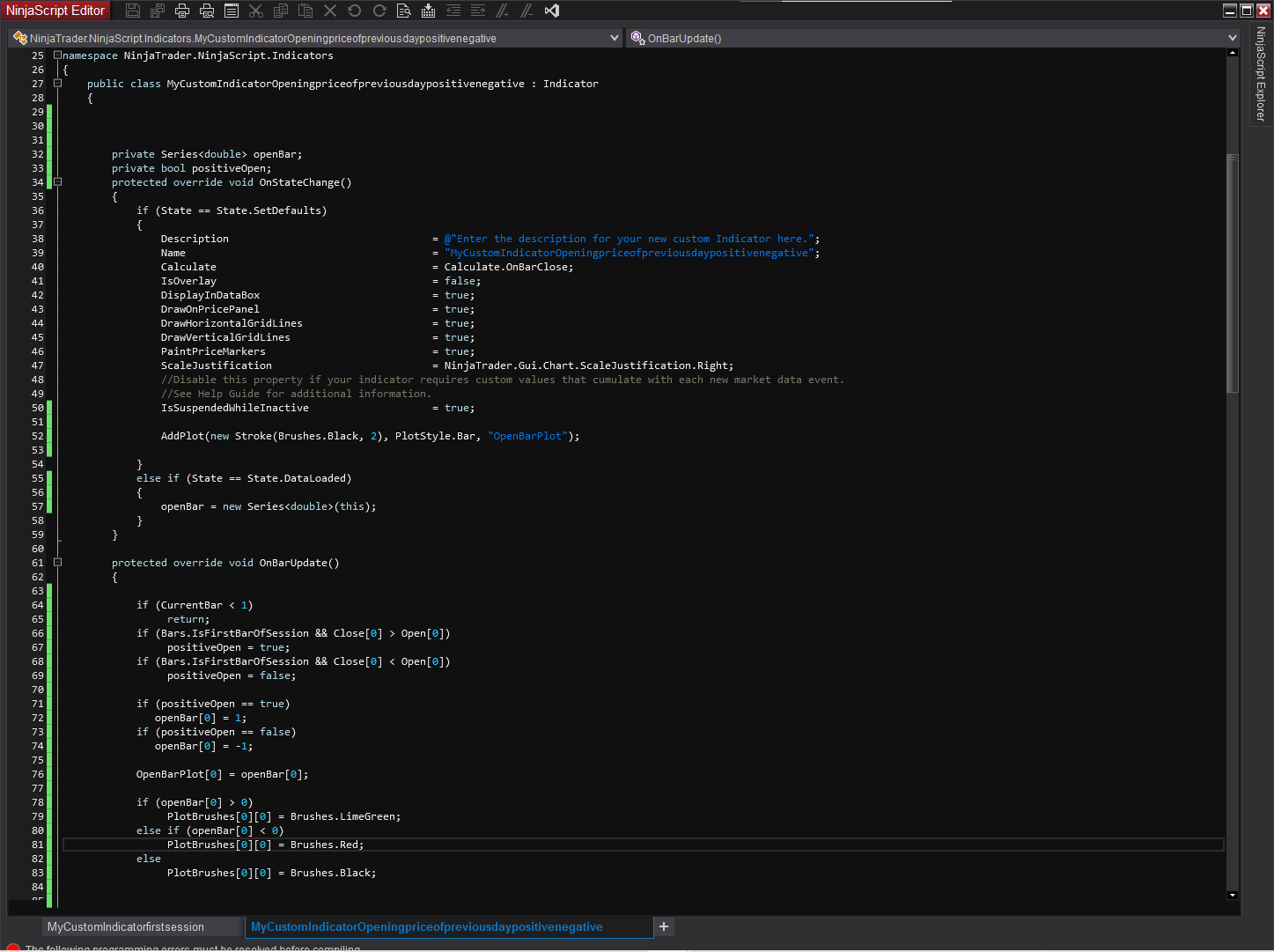Open the NinjaScript Explorer side panel
The width and height of the screenshot is (1274, 952).
click(1260, 74)
